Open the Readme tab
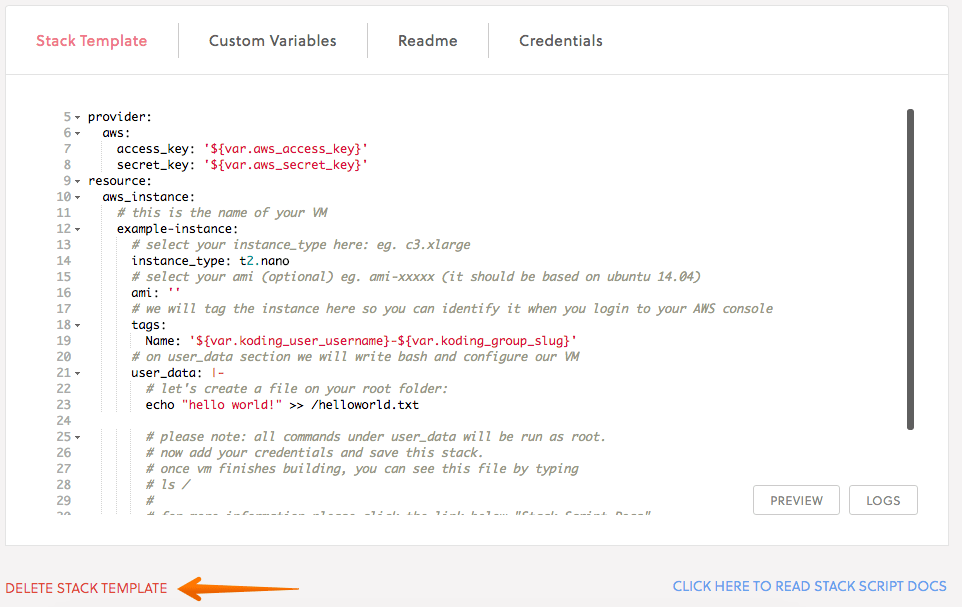962x607 pixels. tap(428, 41)
